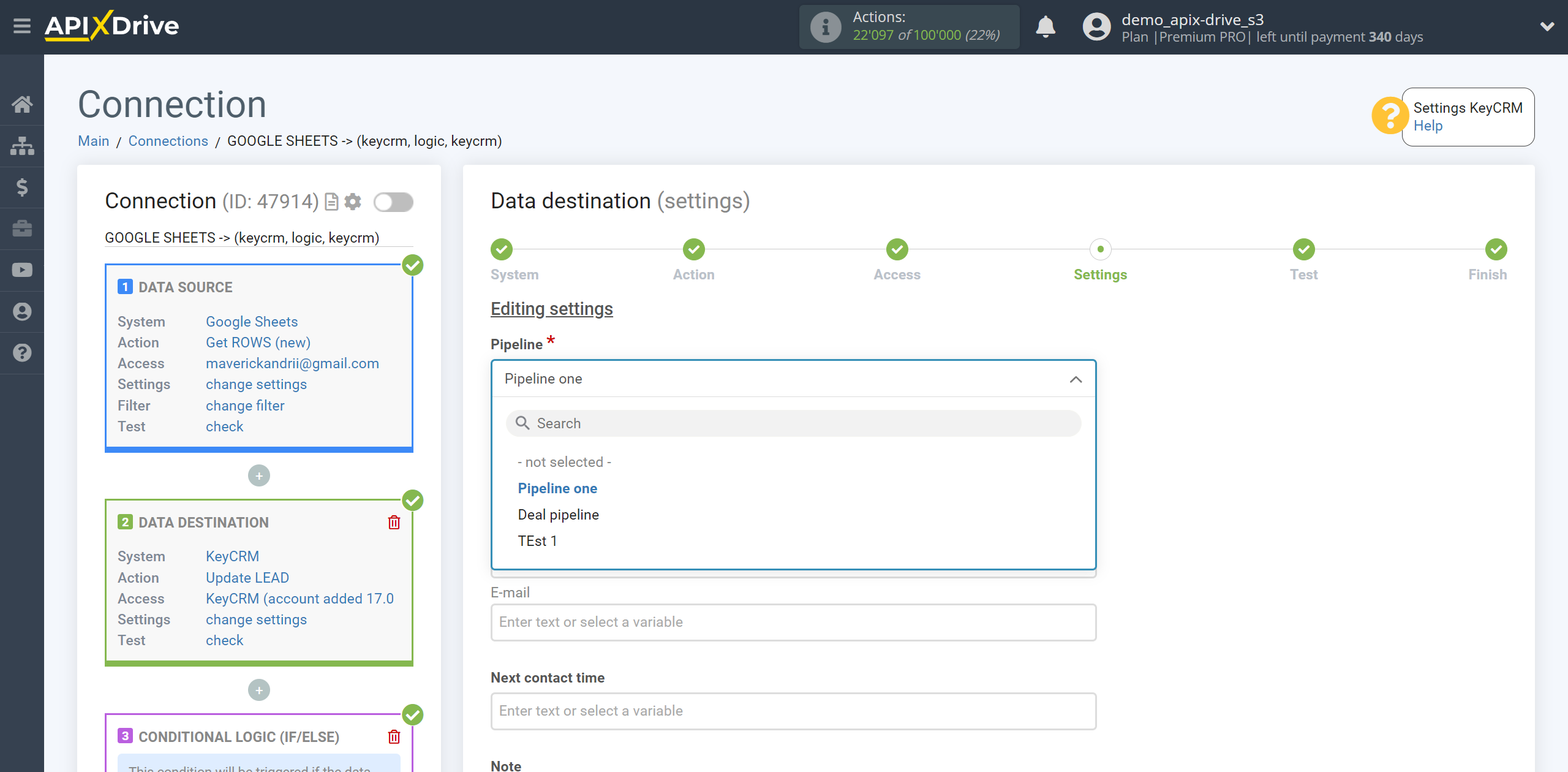The height and width of the screenshot is (772, 1568).
Task: Open the maverickandrii@gmail.com access link
Action: 292,363
